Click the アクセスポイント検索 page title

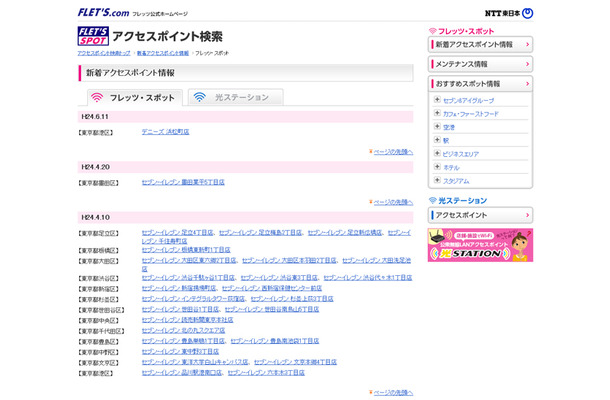pyautogui.click(x=167, y=36)
